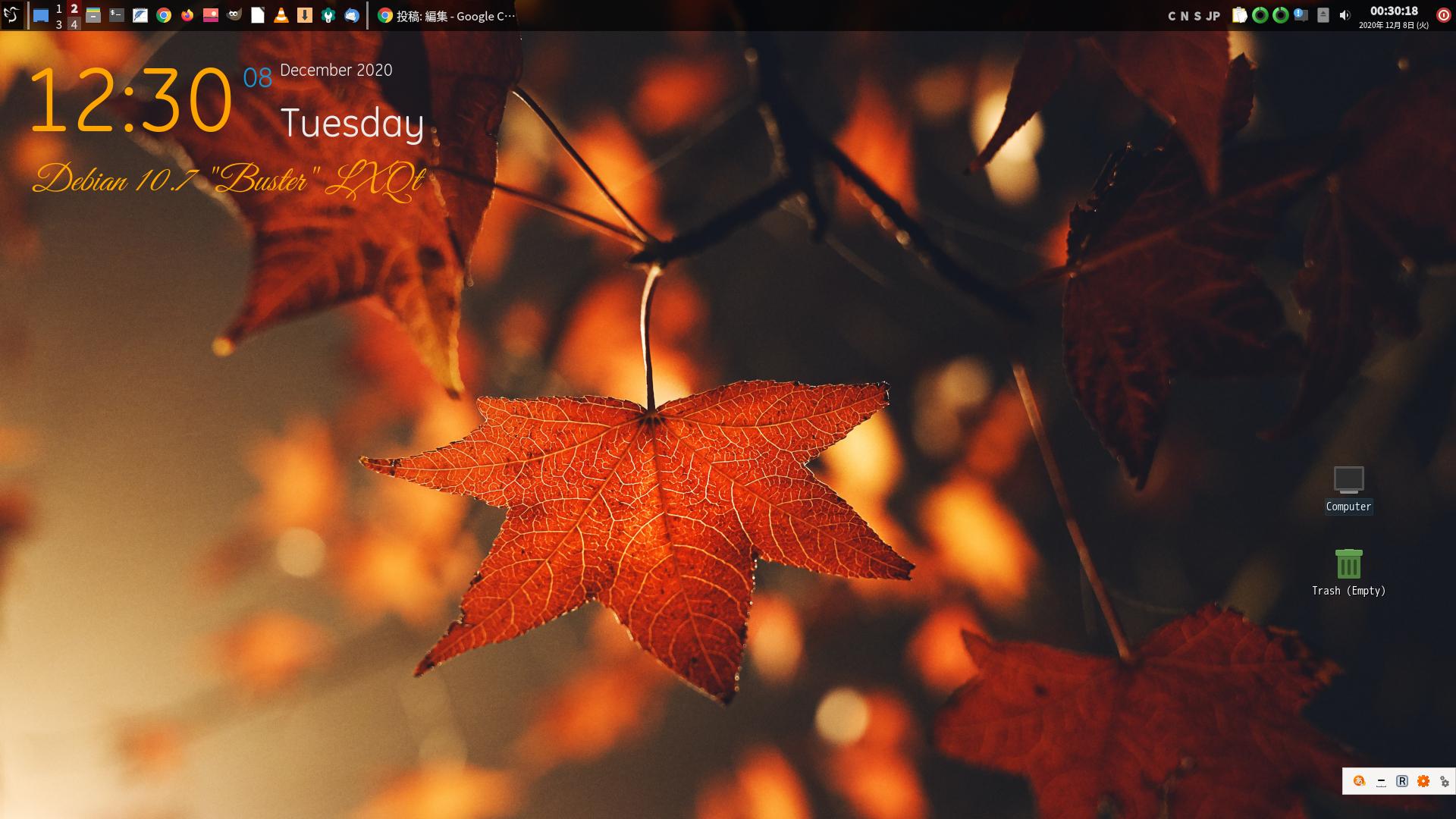
Task: Switch to virtual desktop 3
Action: [x=59, y=24]
